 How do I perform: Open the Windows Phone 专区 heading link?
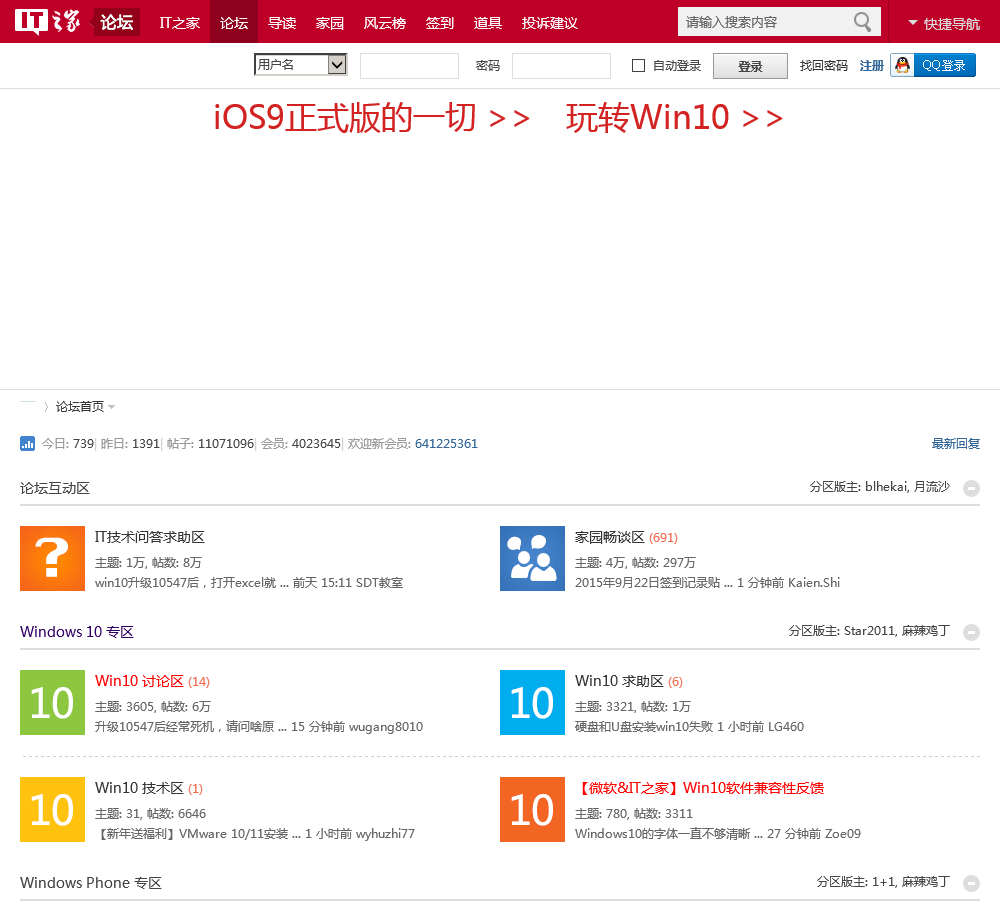coord(91,883)
